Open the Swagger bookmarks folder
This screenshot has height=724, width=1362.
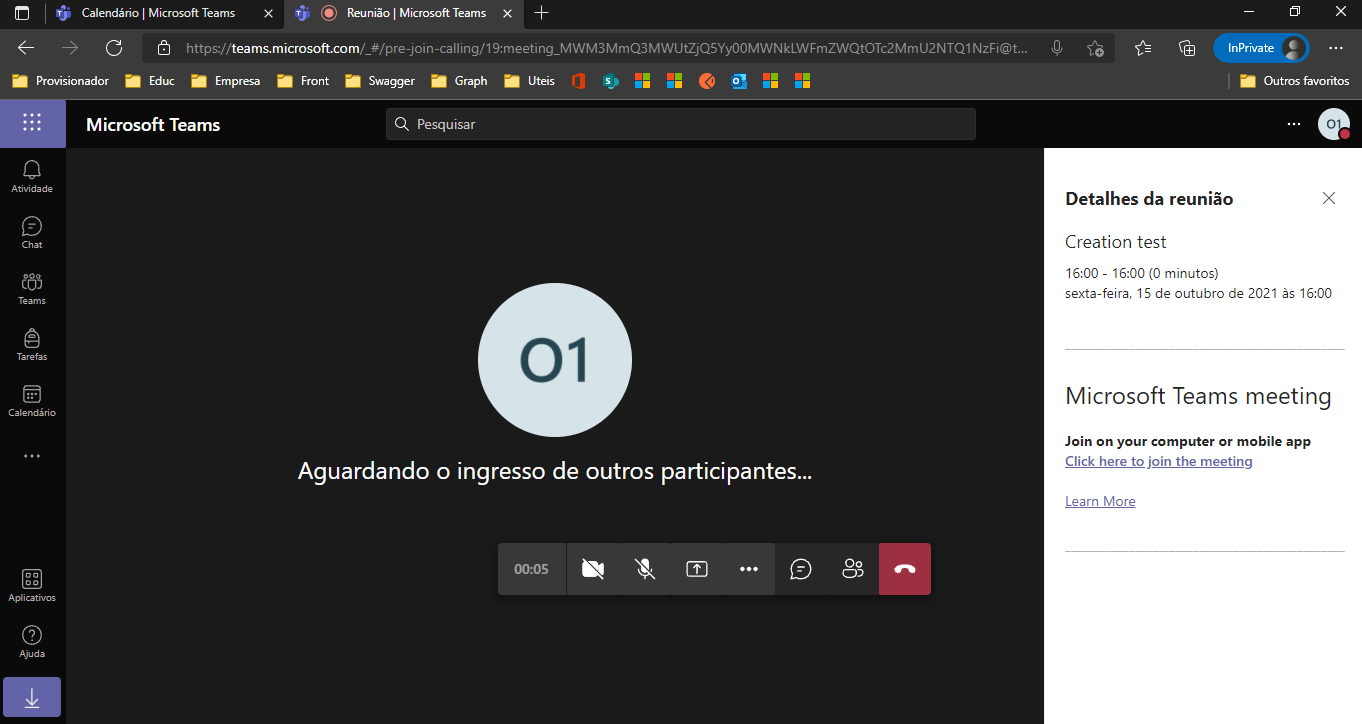(380, 81)
